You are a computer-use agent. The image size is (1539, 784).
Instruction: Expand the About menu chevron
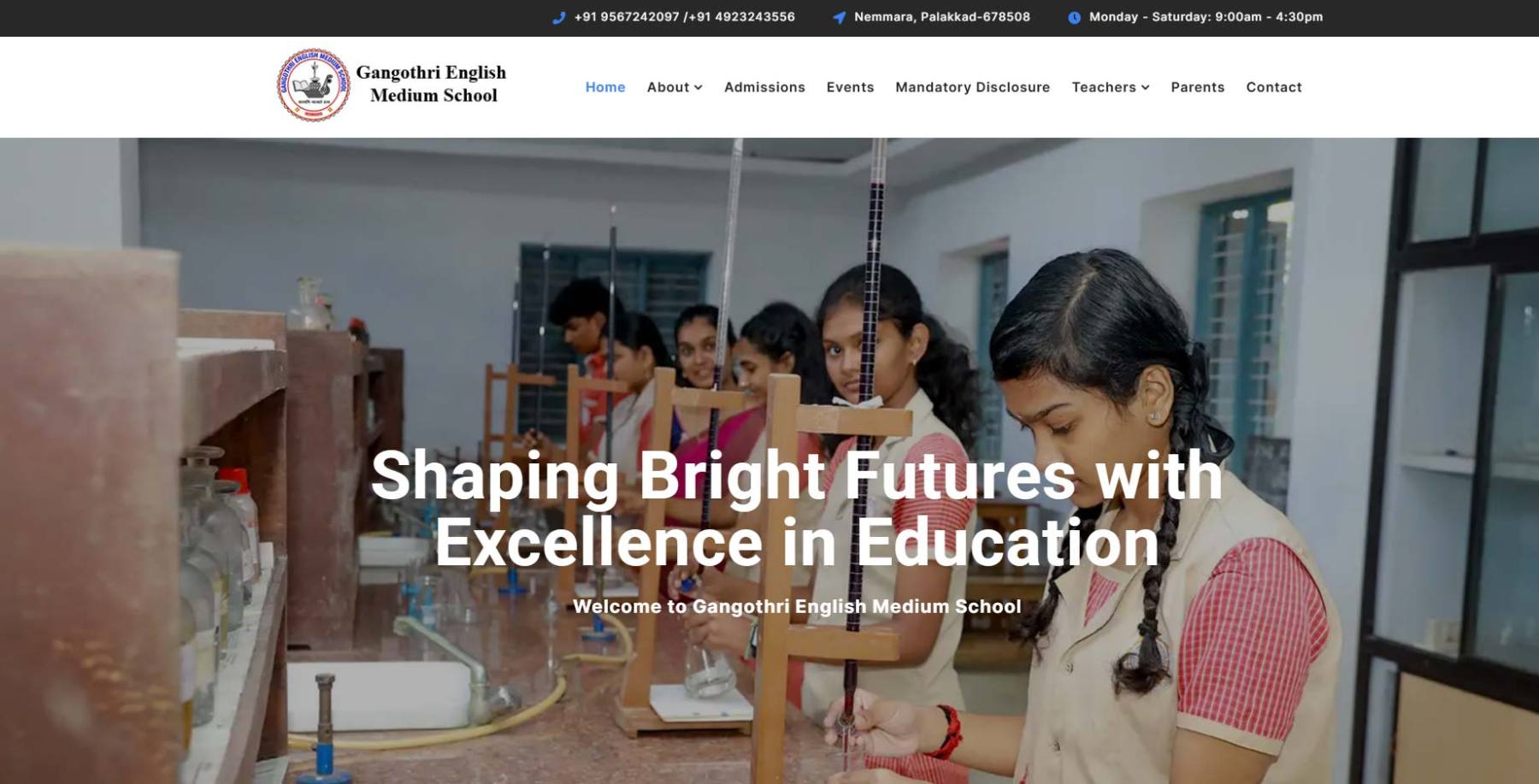pos(698,87)
